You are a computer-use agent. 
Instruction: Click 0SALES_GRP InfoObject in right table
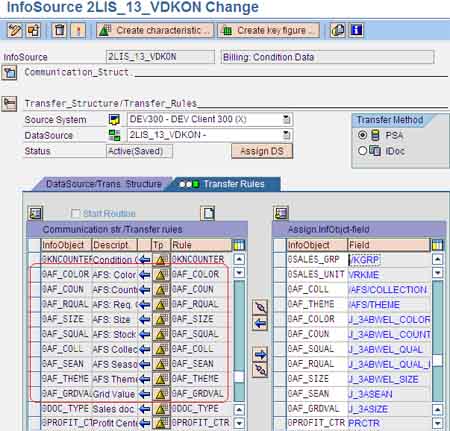pos(317,260)
